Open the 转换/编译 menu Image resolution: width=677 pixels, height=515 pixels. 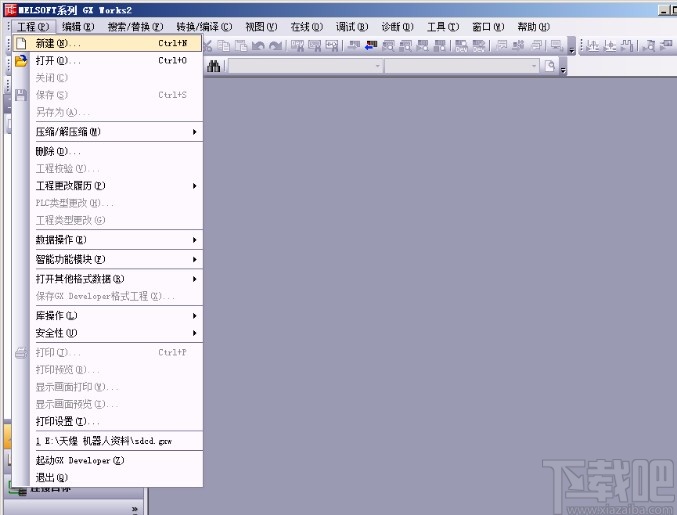pos(204,27)
